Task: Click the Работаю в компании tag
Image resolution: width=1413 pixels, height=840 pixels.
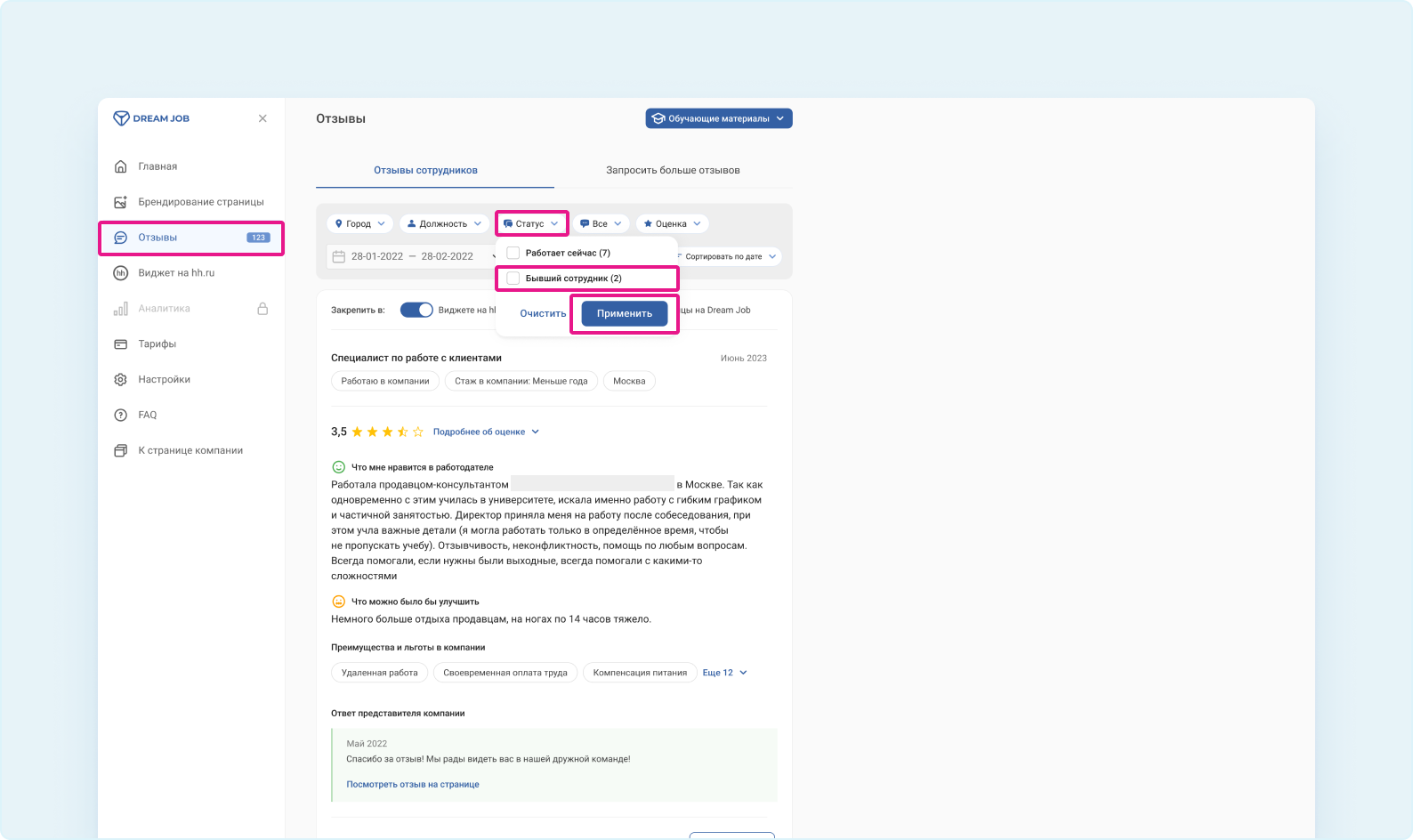Action: [x=385, y=381]
